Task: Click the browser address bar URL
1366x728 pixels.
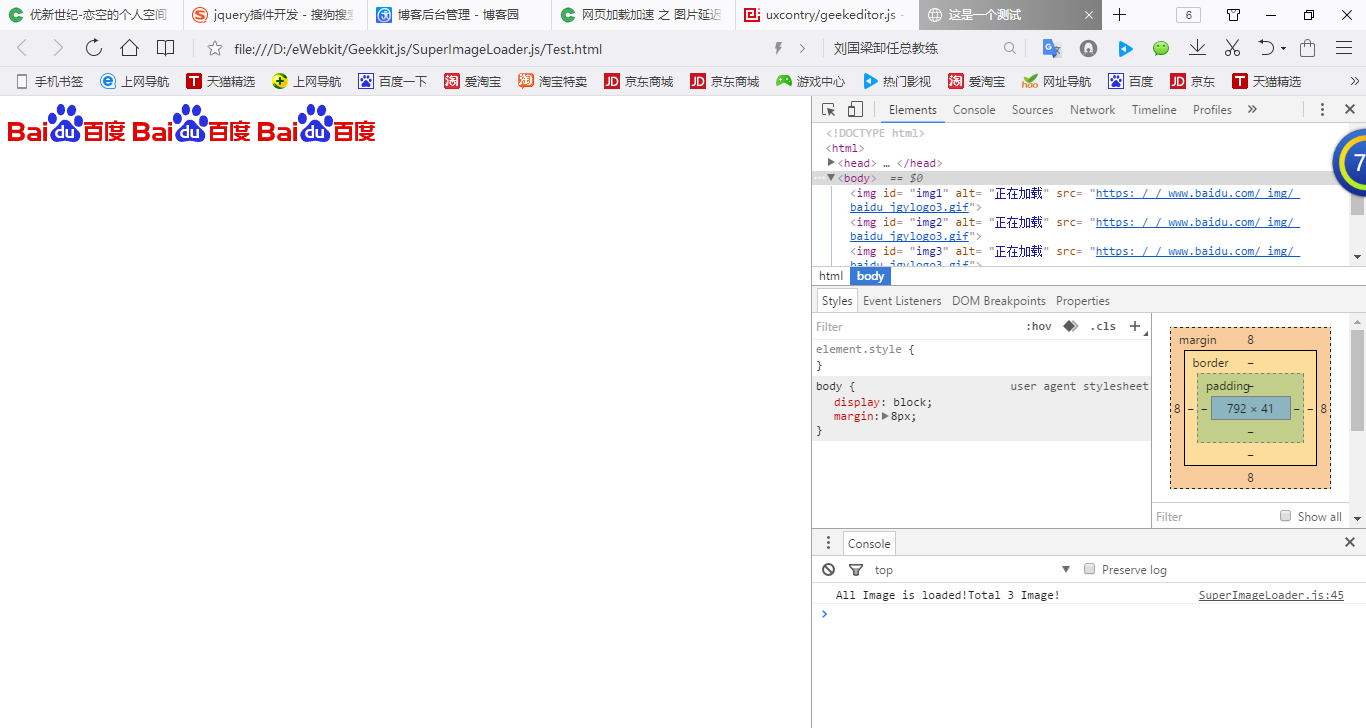Action: click(x=418, y=49)
